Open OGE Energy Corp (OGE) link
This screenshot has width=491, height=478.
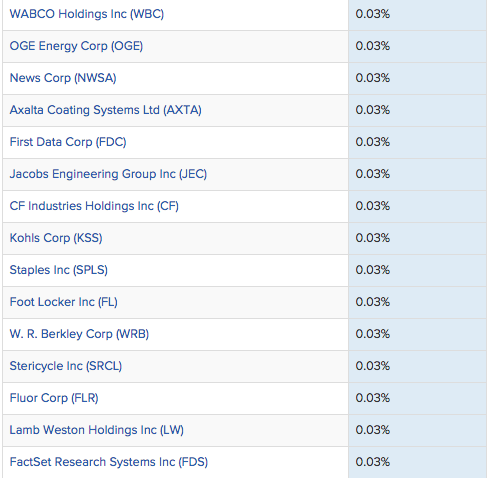76,46
